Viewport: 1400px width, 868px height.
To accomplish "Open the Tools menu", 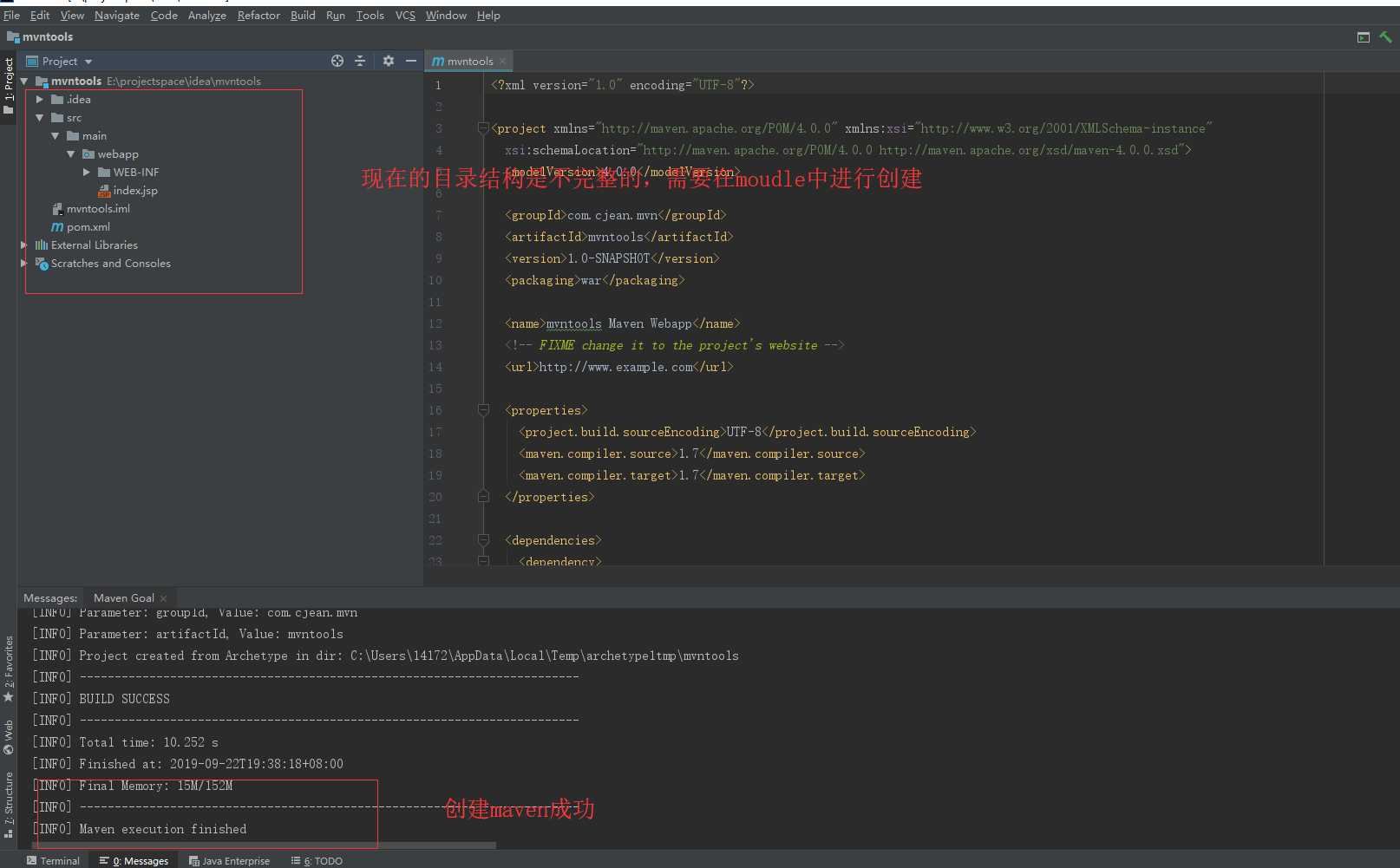I will (x=370, y=16).
